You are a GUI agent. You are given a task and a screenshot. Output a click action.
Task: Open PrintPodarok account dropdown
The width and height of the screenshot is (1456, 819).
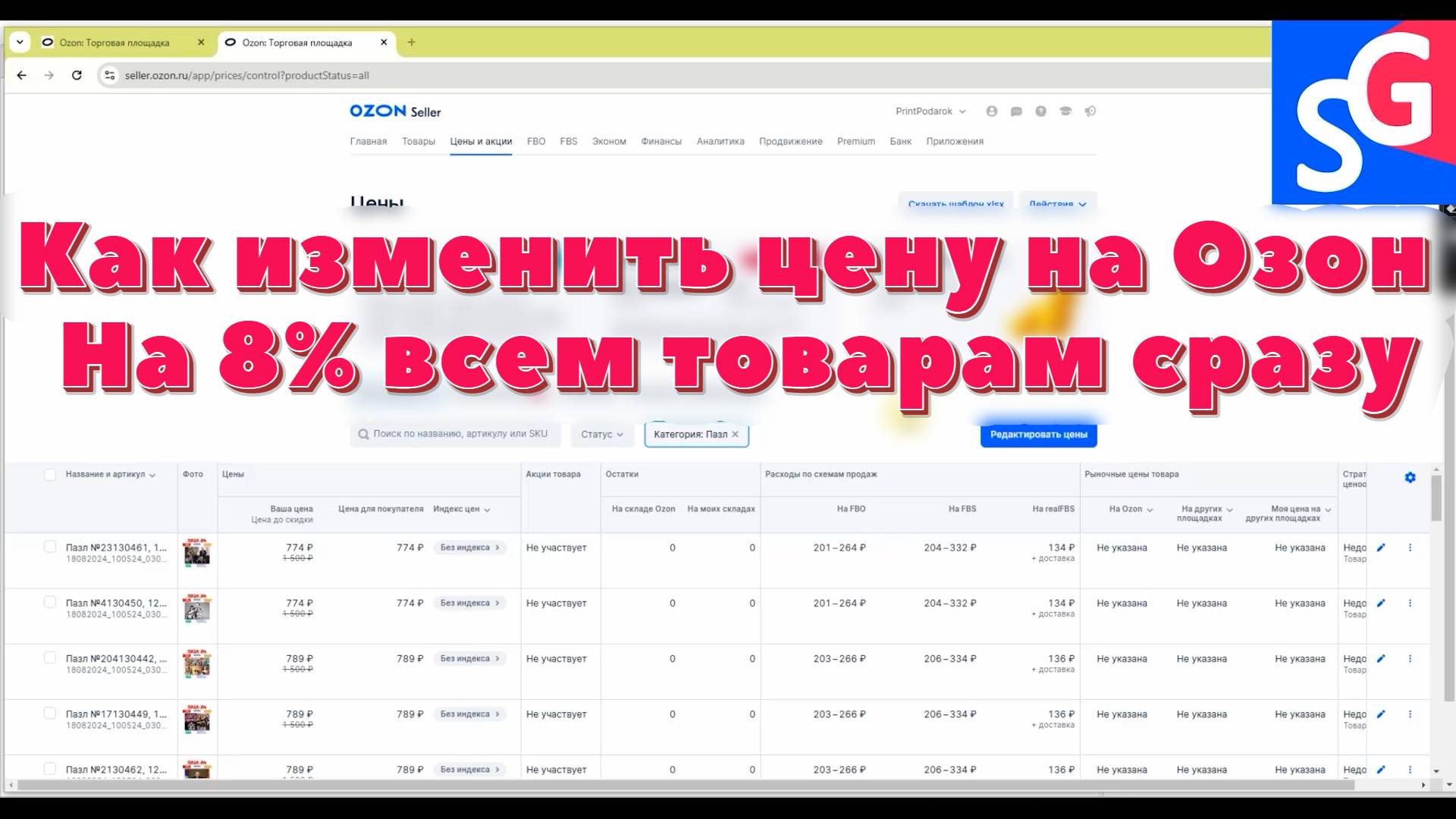coord(930,111)
